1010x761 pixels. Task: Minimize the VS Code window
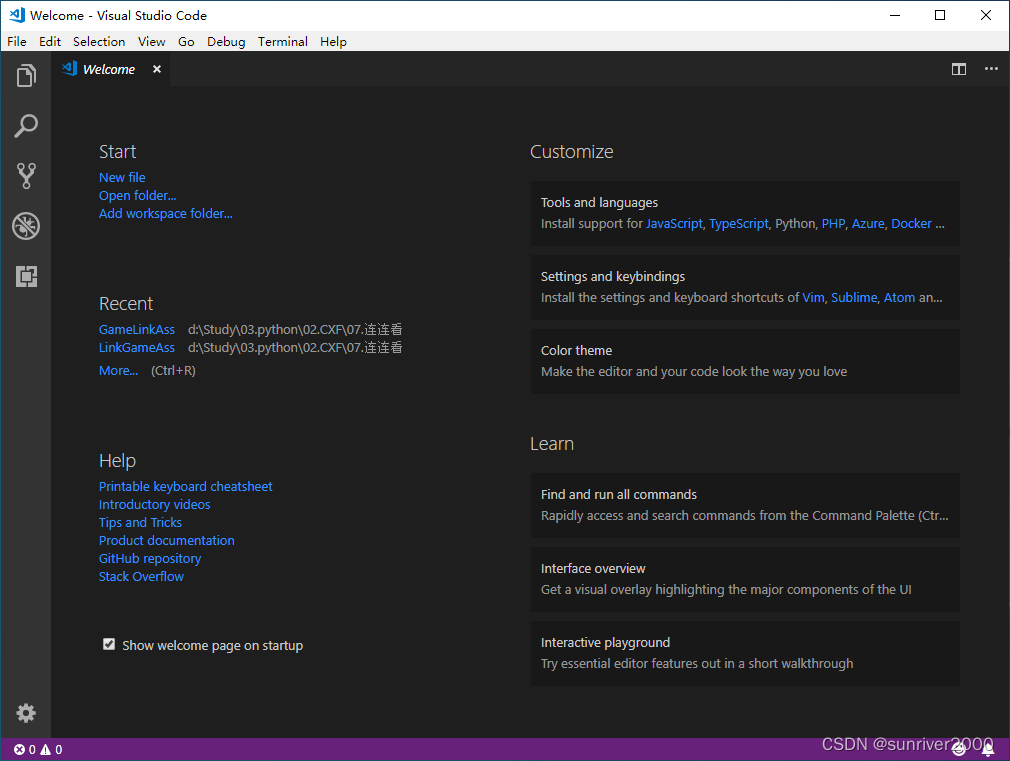895,15
